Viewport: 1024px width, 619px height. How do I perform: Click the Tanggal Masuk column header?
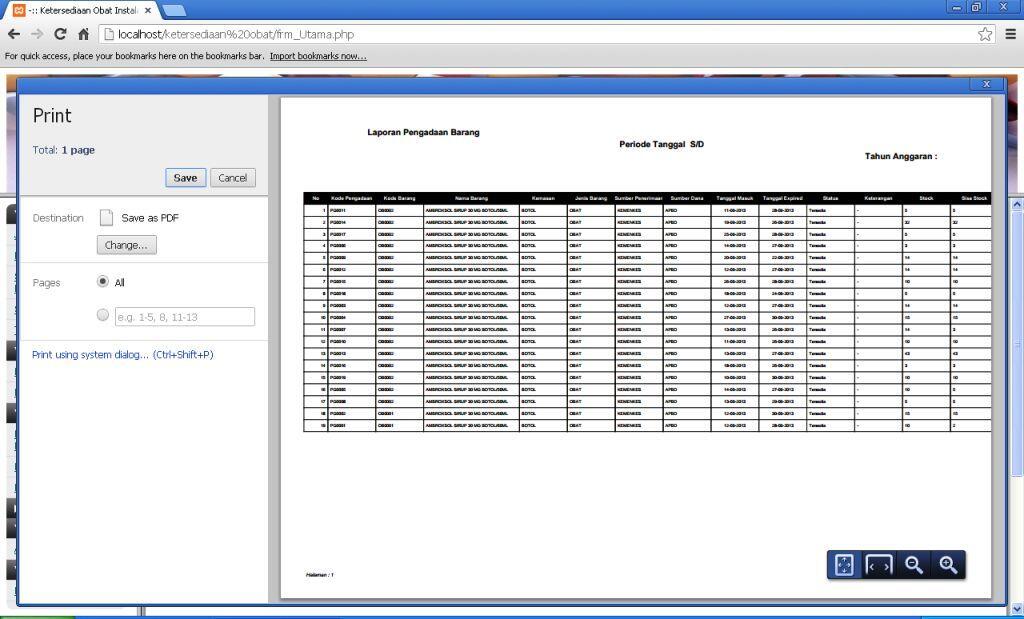click(x=735, y=198)
